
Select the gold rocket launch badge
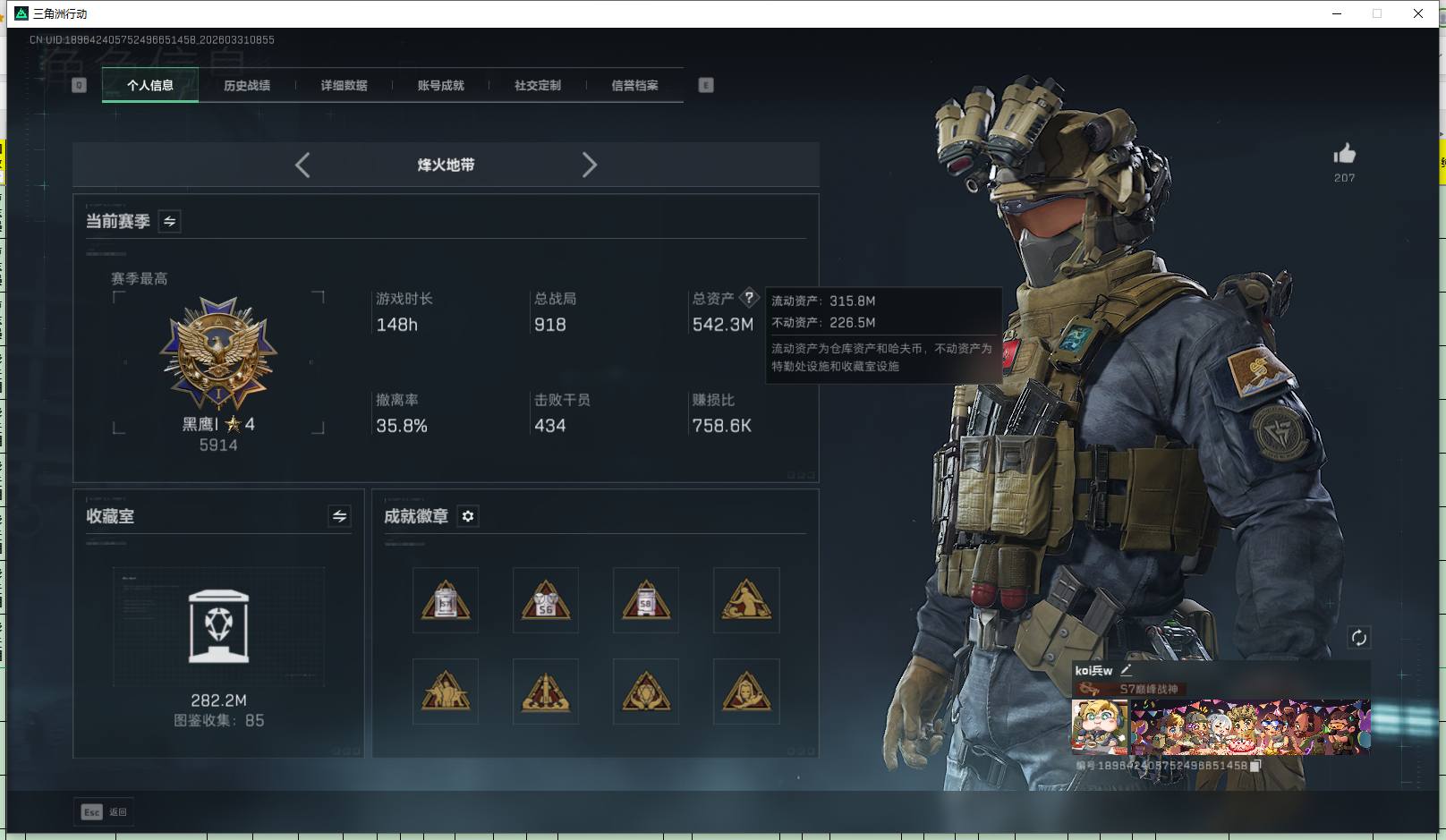(546, 692)
